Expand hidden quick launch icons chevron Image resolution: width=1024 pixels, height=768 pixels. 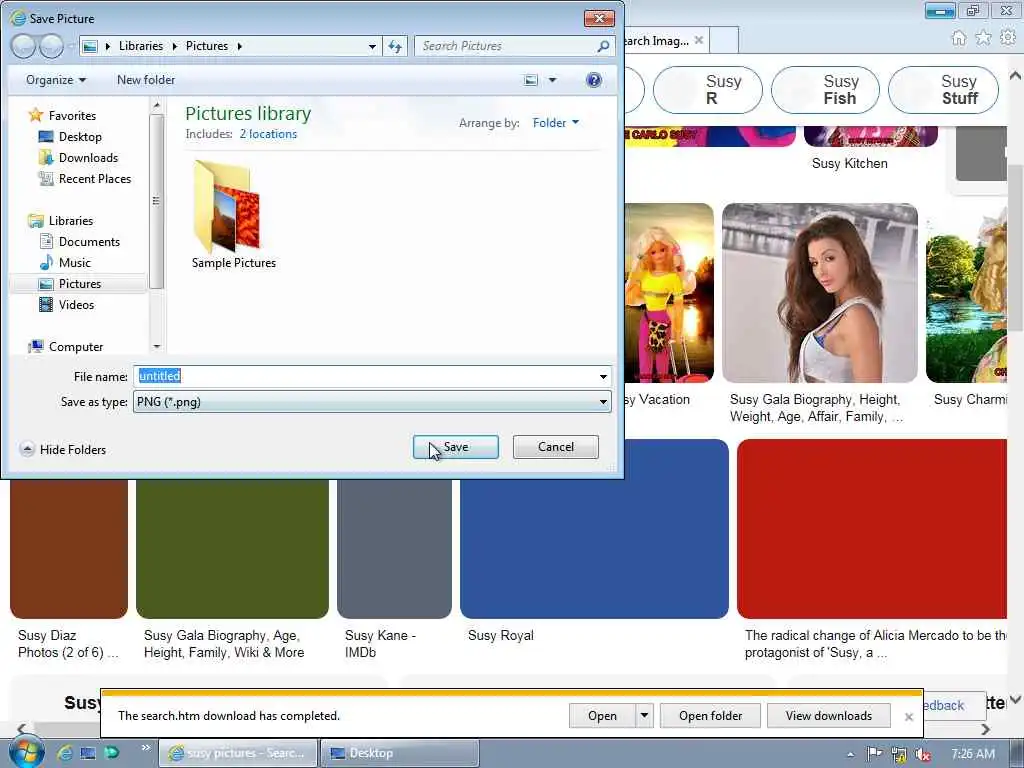coord(146,748)
